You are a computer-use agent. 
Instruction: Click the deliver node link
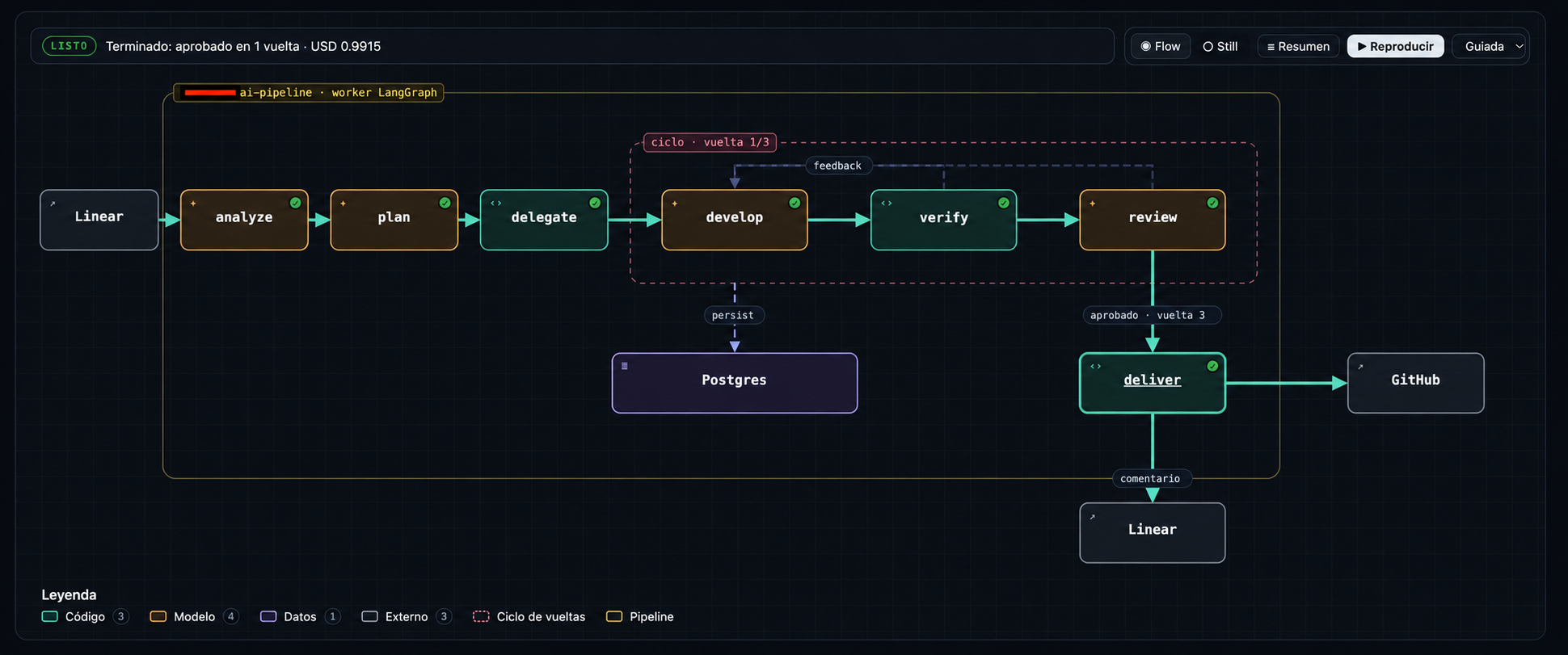(x=1152, y=380)
